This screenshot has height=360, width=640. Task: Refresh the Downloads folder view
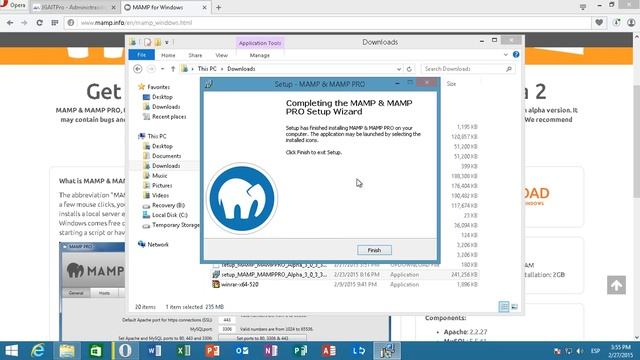pos(409,69)
